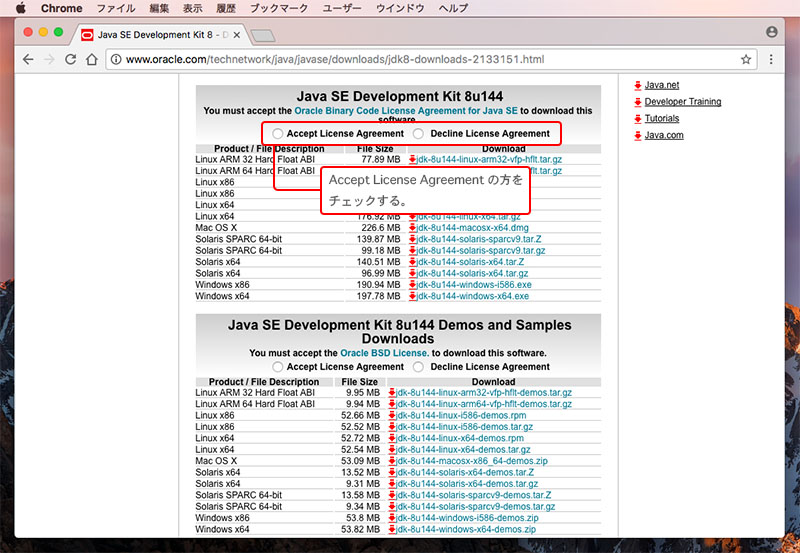Open Oracle Binary Code License Agreement link
800x553 pixels.
click(x=406, y=111)
